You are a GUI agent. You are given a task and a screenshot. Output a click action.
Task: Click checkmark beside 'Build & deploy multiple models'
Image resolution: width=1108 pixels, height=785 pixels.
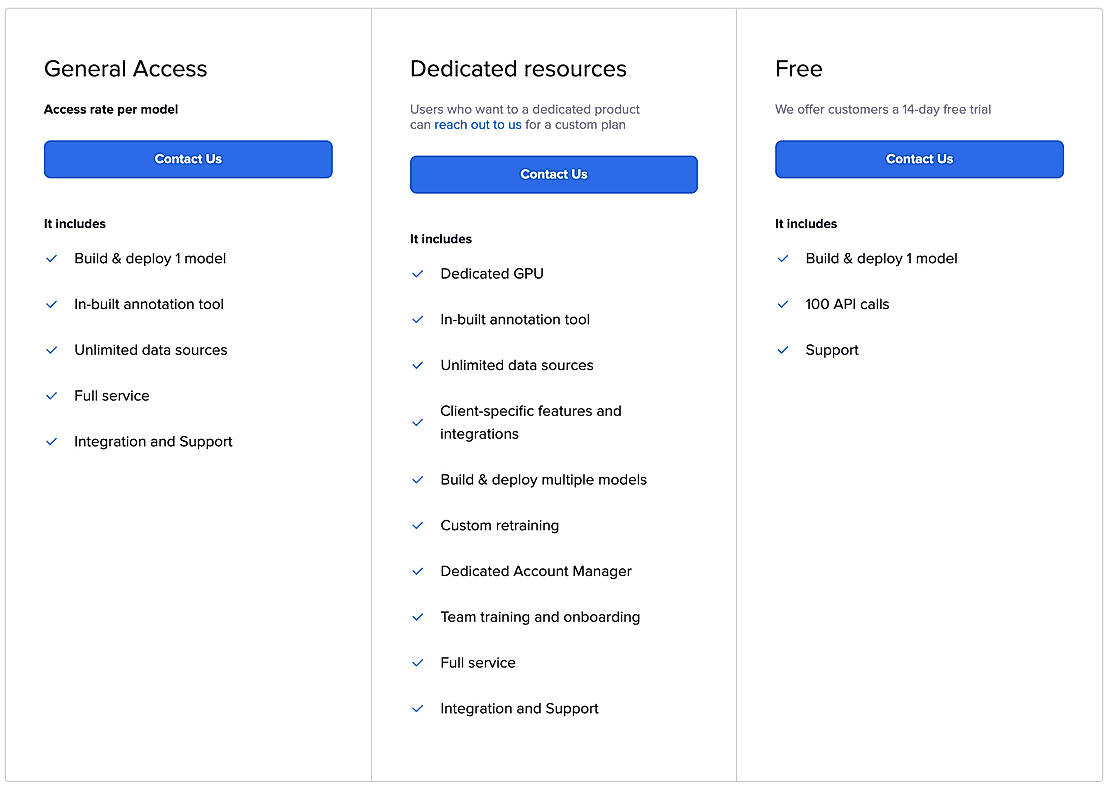click(x=418, y=480)
